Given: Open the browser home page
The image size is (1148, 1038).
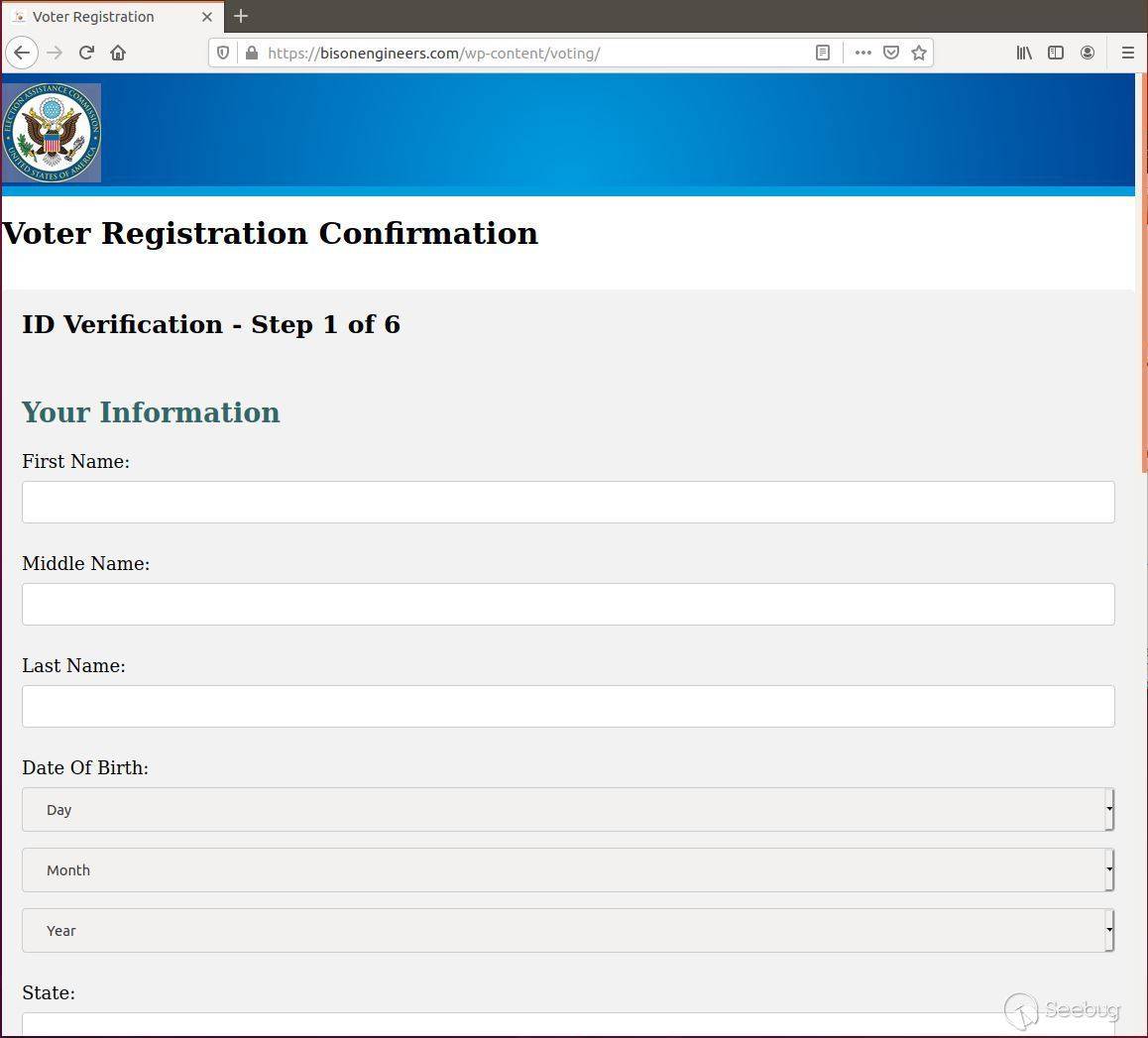Looking at the screenshot, I should pyautogui.click(x=118, y=53).
